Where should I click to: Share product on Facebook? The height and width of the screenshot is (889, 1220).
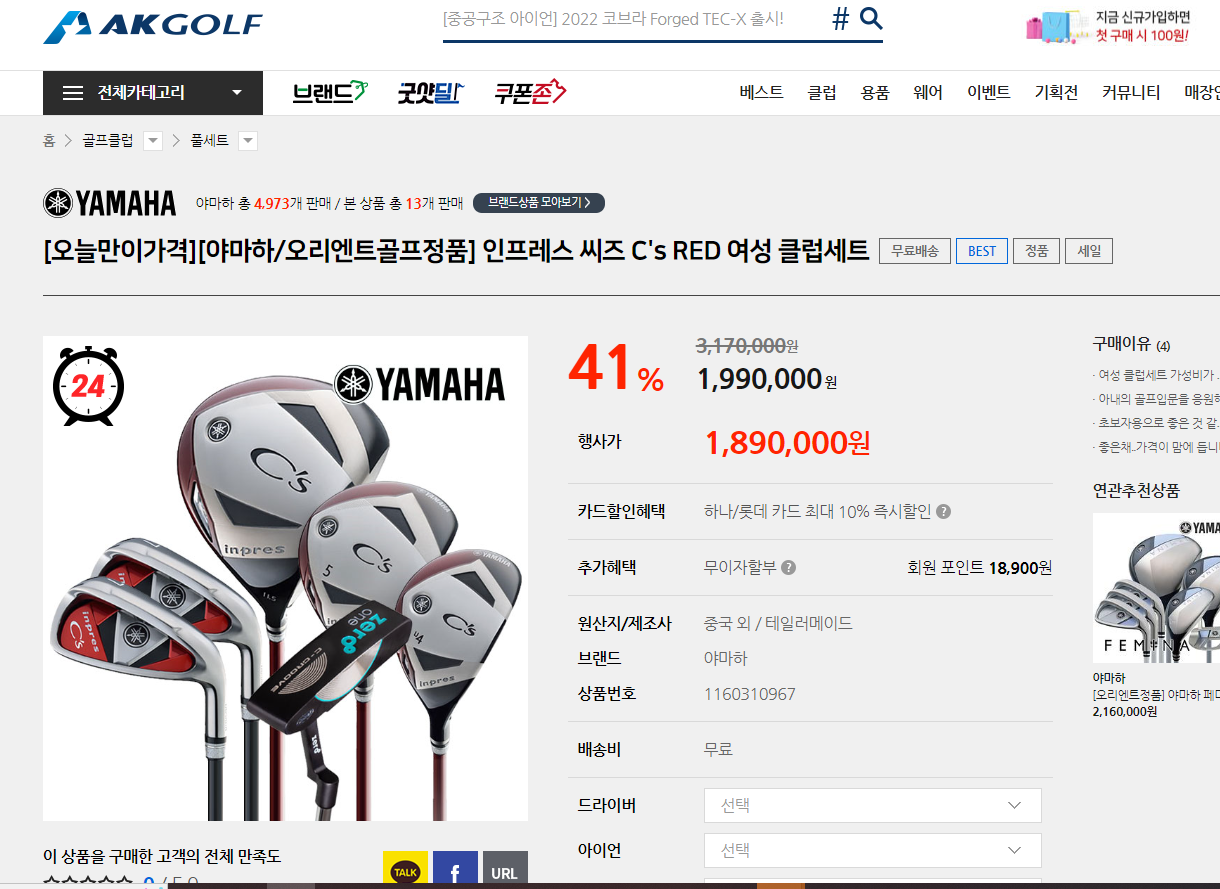point(455,871)
